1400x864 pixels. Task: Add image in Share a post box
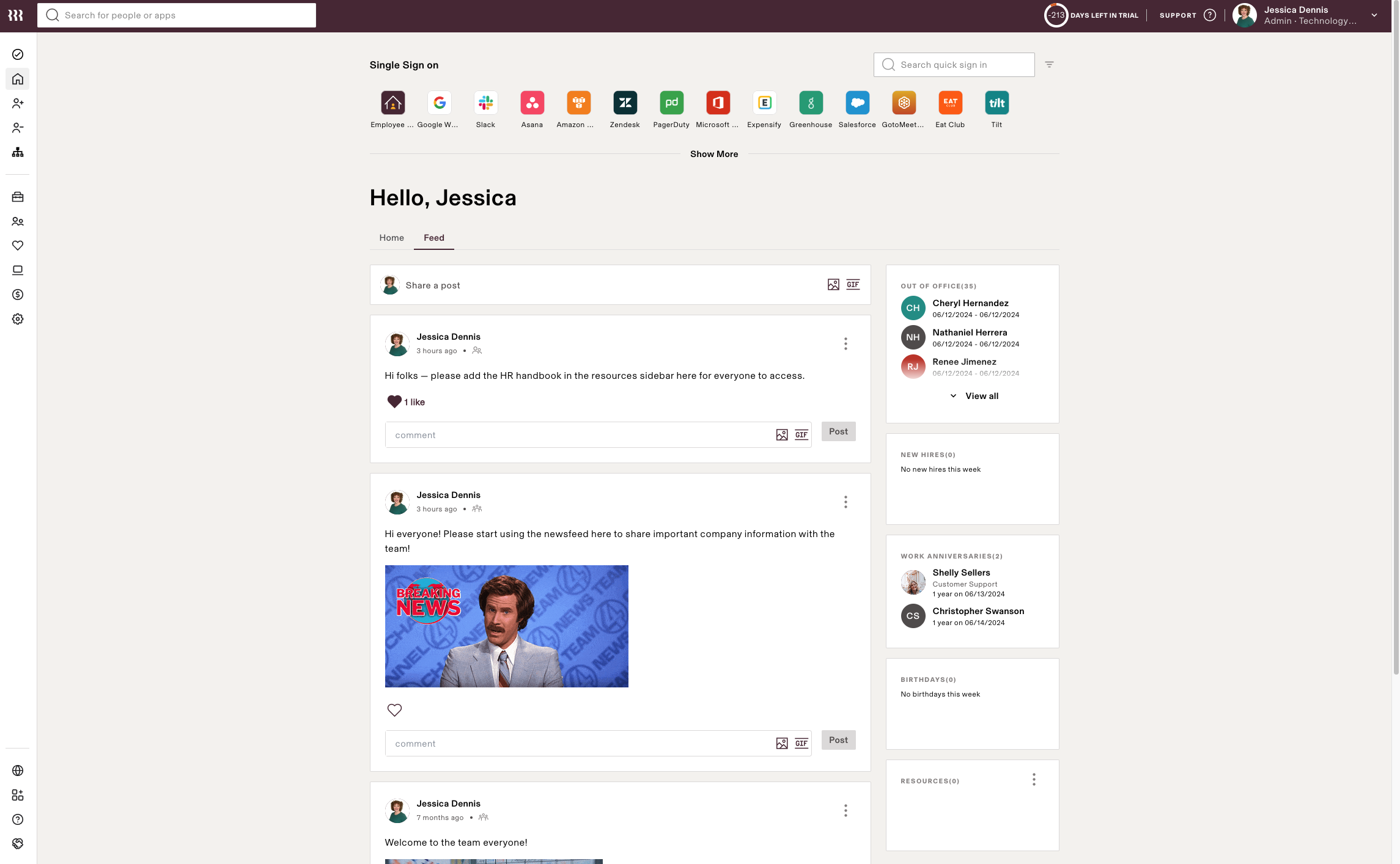pyautogui.click(x=833, y=285)
